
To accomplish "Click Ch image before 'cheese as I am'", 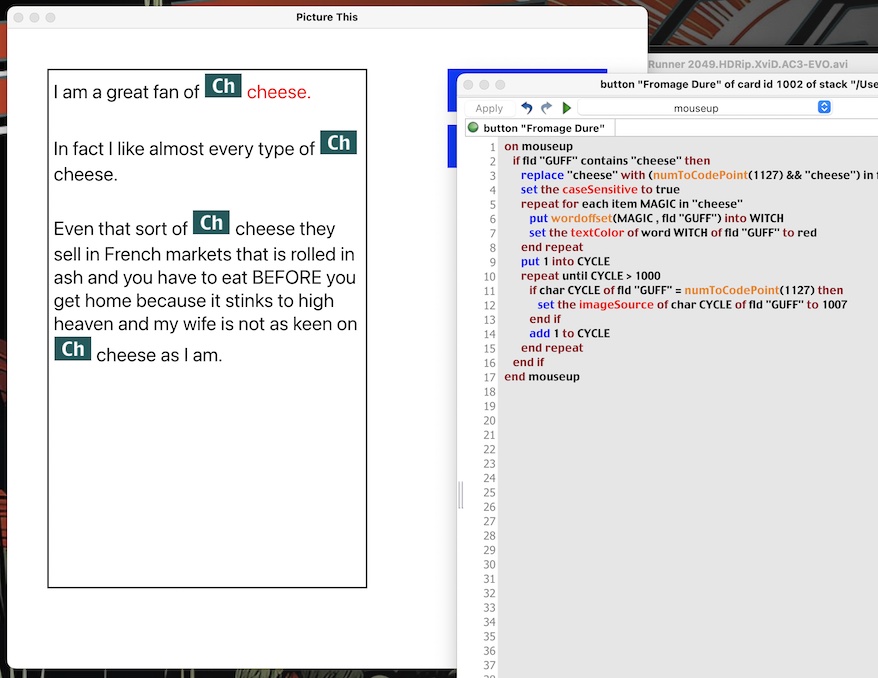I will click(73, 349).
